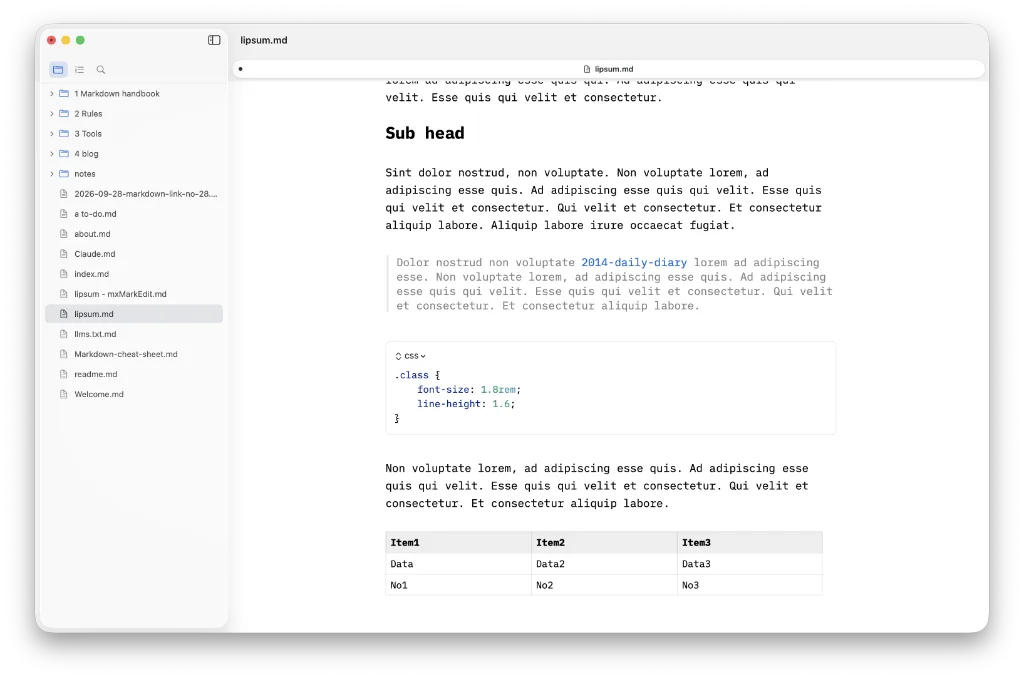Click file icon beside about.md
The width and height of the screenshot is (1024, 679).
tap(63, 234)
